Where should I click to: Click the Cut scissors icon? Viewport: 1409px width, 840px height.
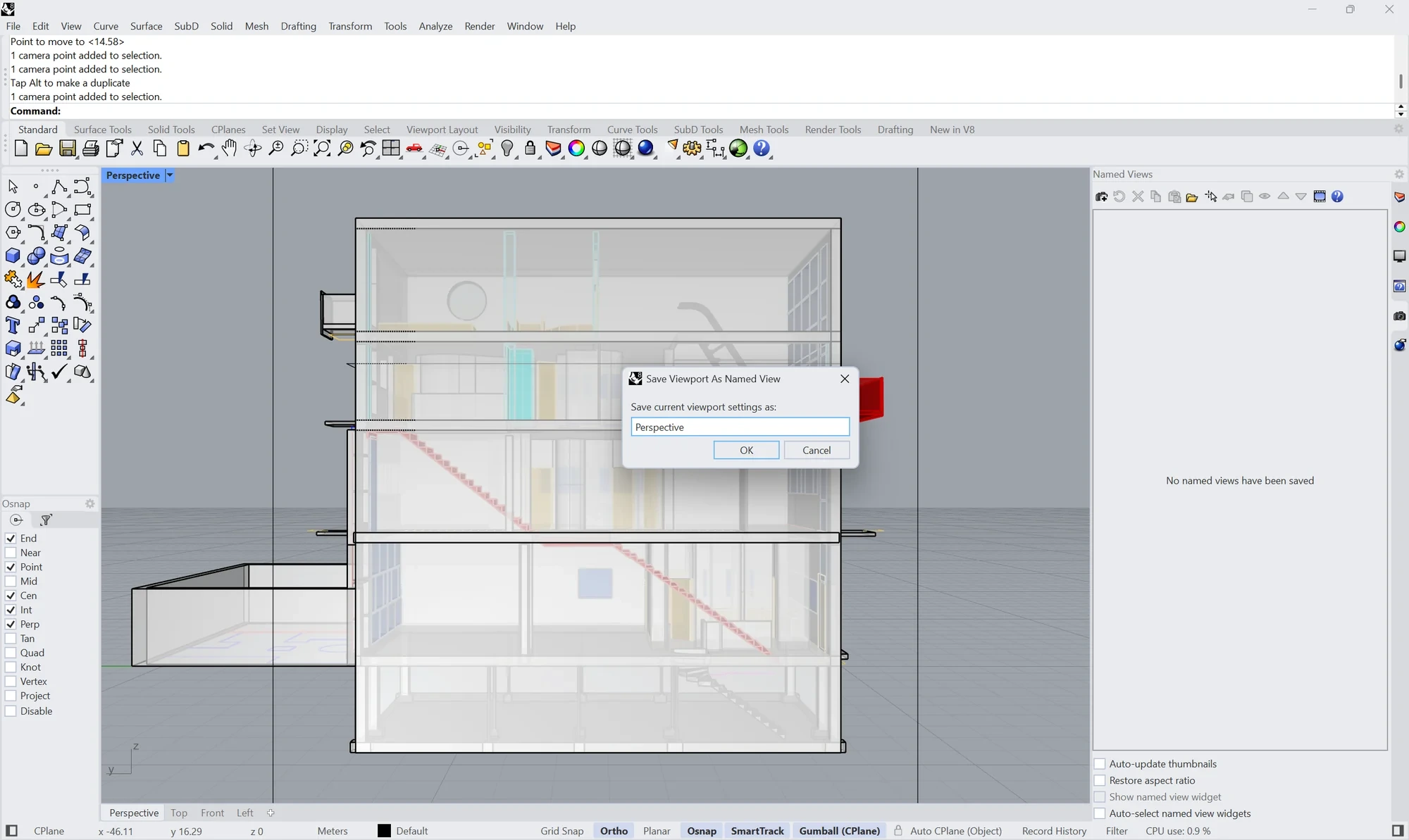tap(137, 149)
